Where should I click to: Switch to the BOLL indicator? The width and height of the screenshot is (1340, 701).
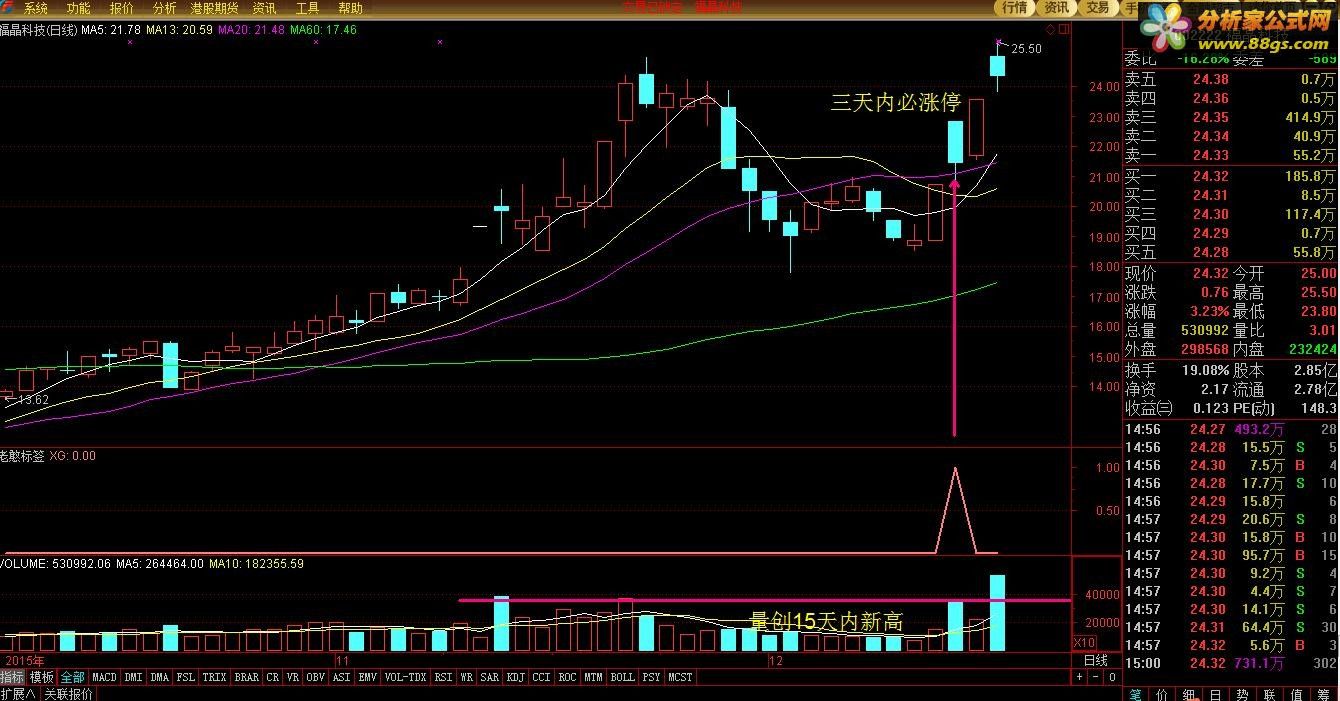pyautogui.click(x=622, y=677)
